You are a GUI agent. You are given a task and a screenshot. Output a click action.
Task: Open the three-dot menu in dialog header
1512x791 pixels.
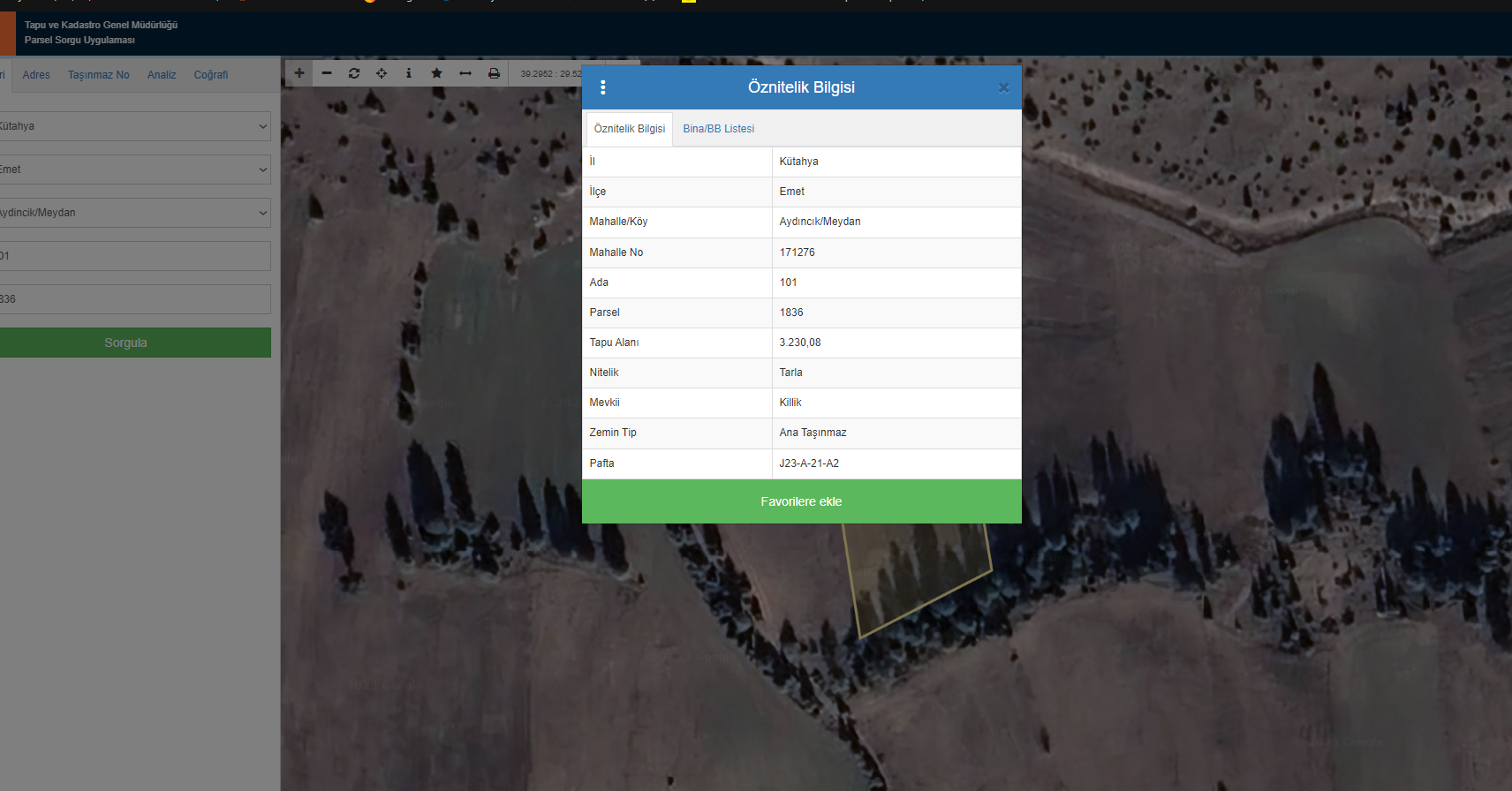pos(603,87)
